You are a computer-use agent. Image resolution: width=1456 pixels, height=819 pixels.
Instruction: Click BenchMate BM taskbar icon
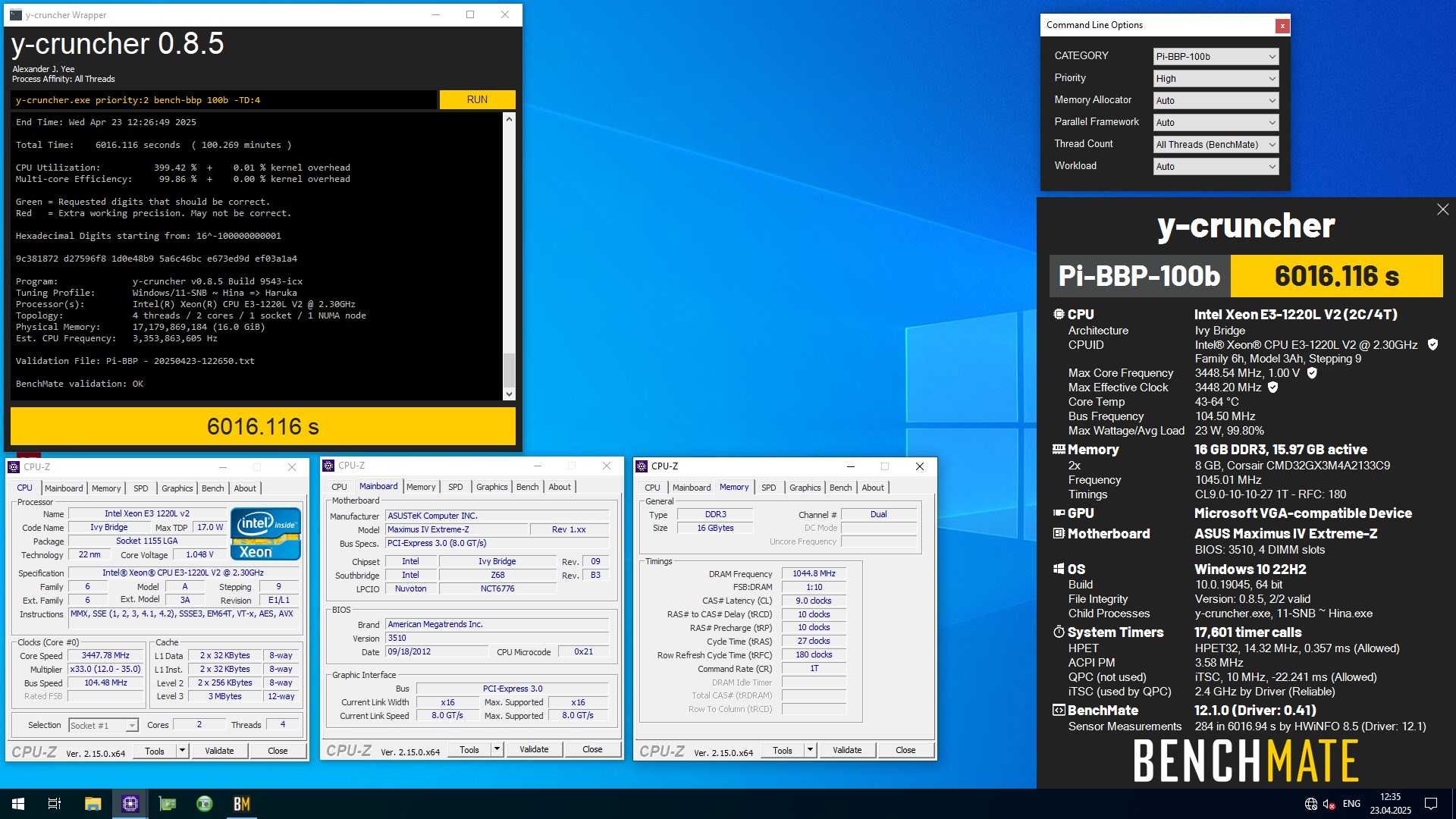point(242,804)
